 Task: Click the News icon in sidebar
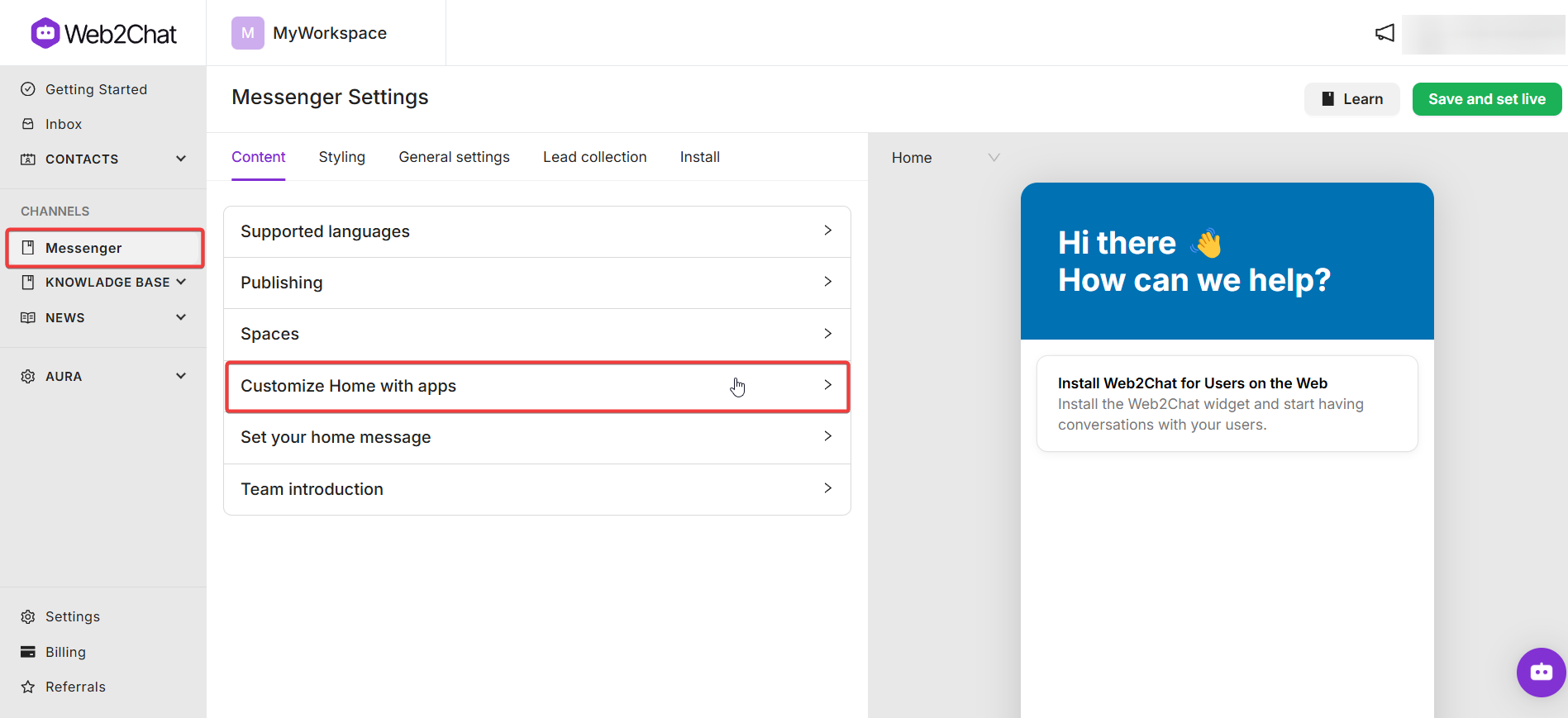(x=28, y=317)
